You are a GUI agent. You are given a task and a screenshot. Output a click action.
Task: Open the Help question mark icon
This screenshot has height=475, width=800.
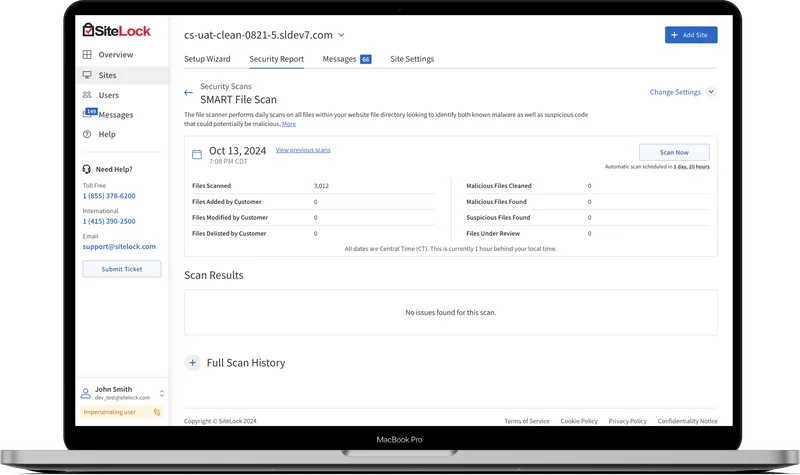tap(87, 134)
